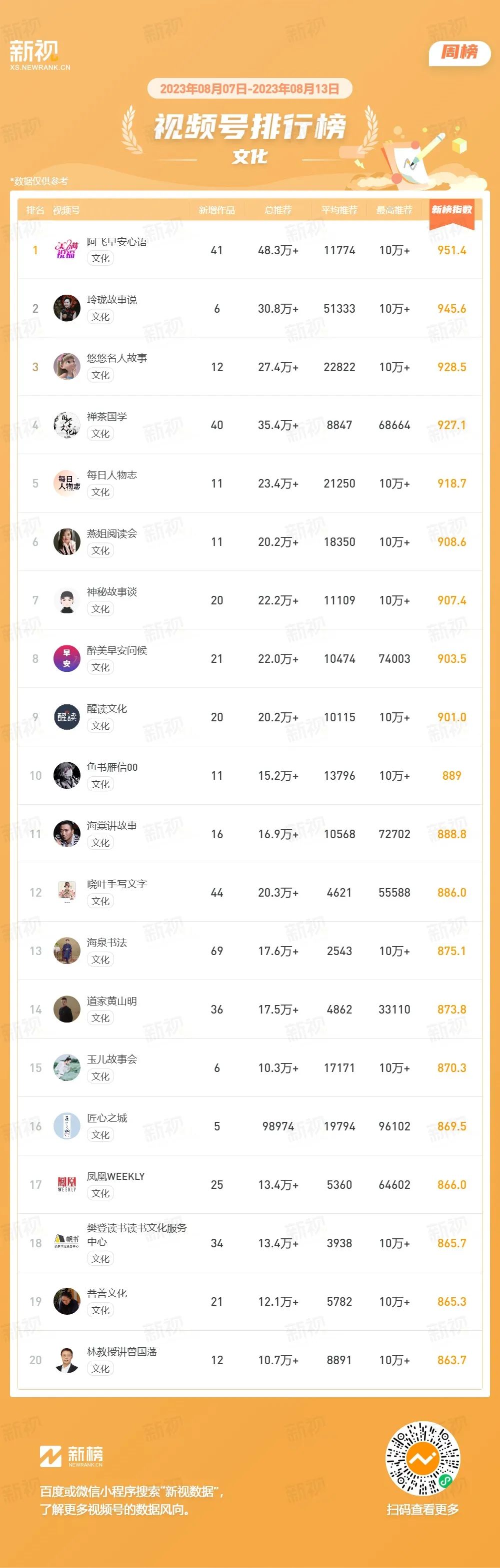The height and width of the screenshot is (1568, 500).
Task: Click the 海泉书法 account name
Action: [x=107, y=942]
